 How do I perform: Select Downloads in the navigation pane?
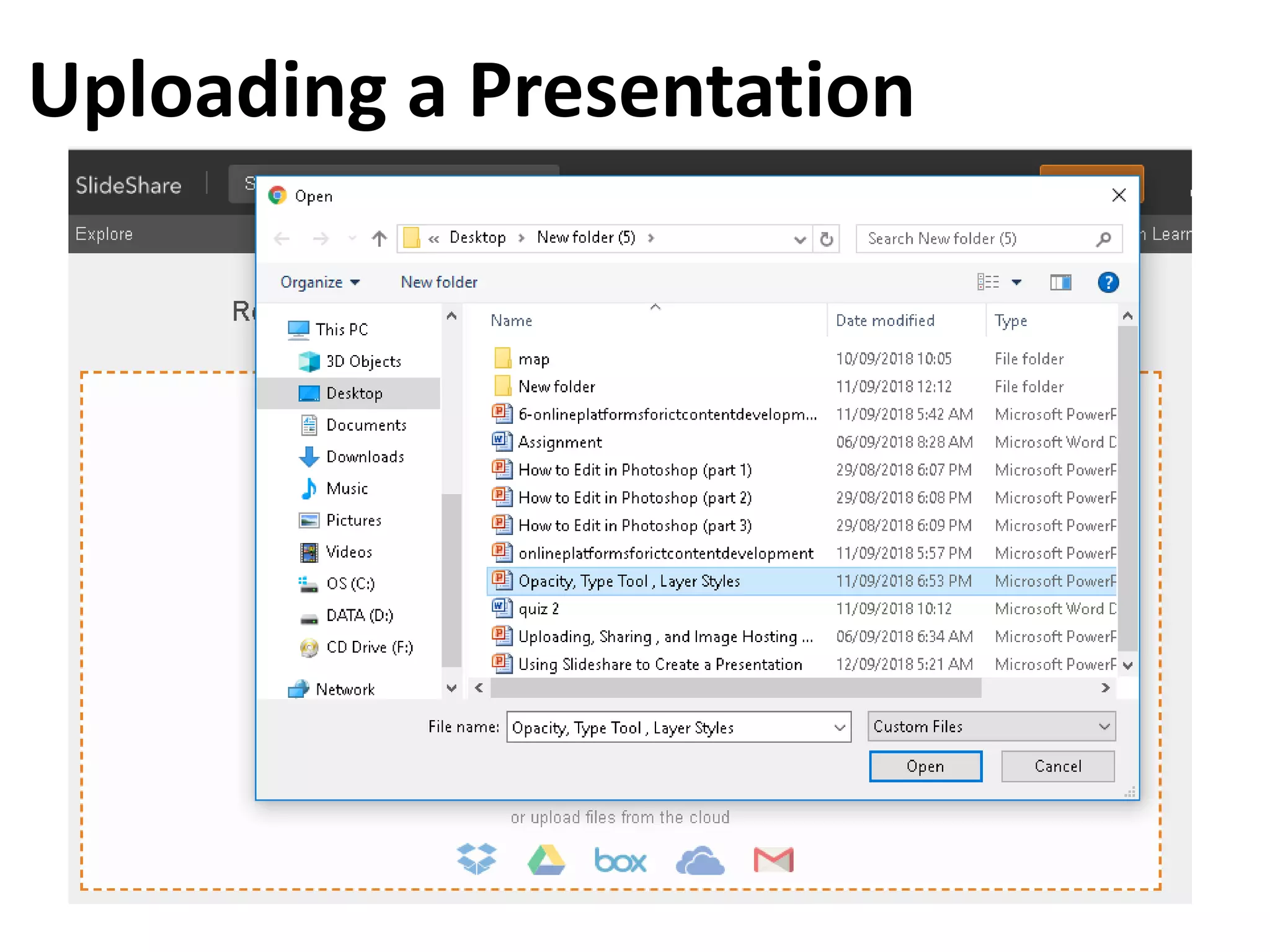tap(365, 457)
